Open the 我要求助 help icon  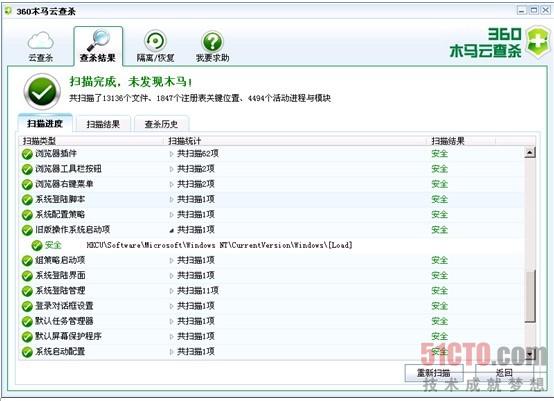coord(212,41)
